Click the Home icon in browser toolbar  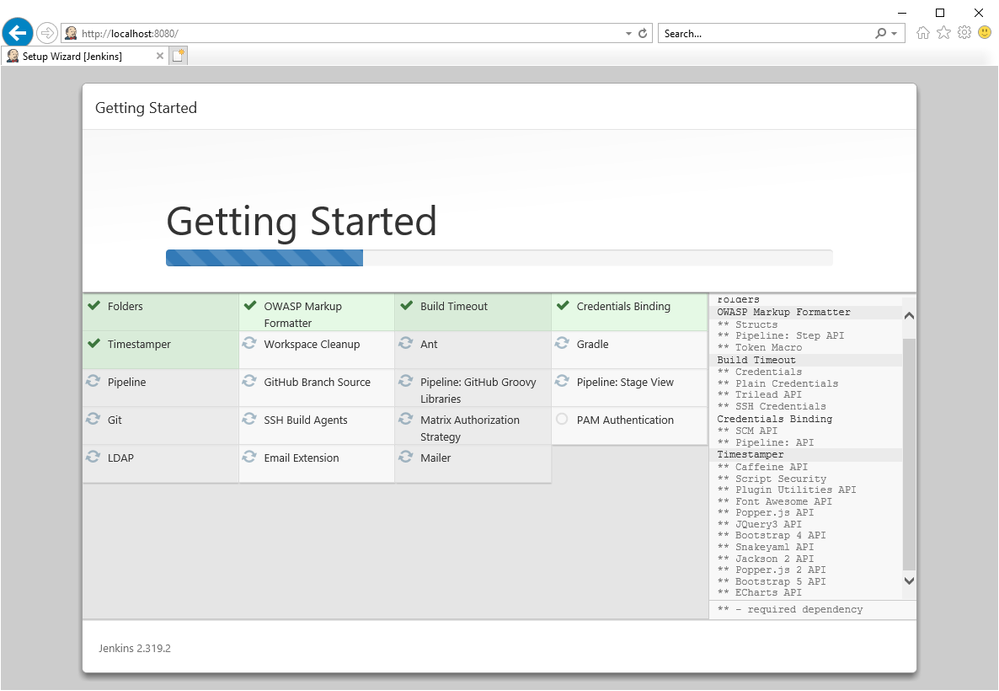[x=923, y=33]
